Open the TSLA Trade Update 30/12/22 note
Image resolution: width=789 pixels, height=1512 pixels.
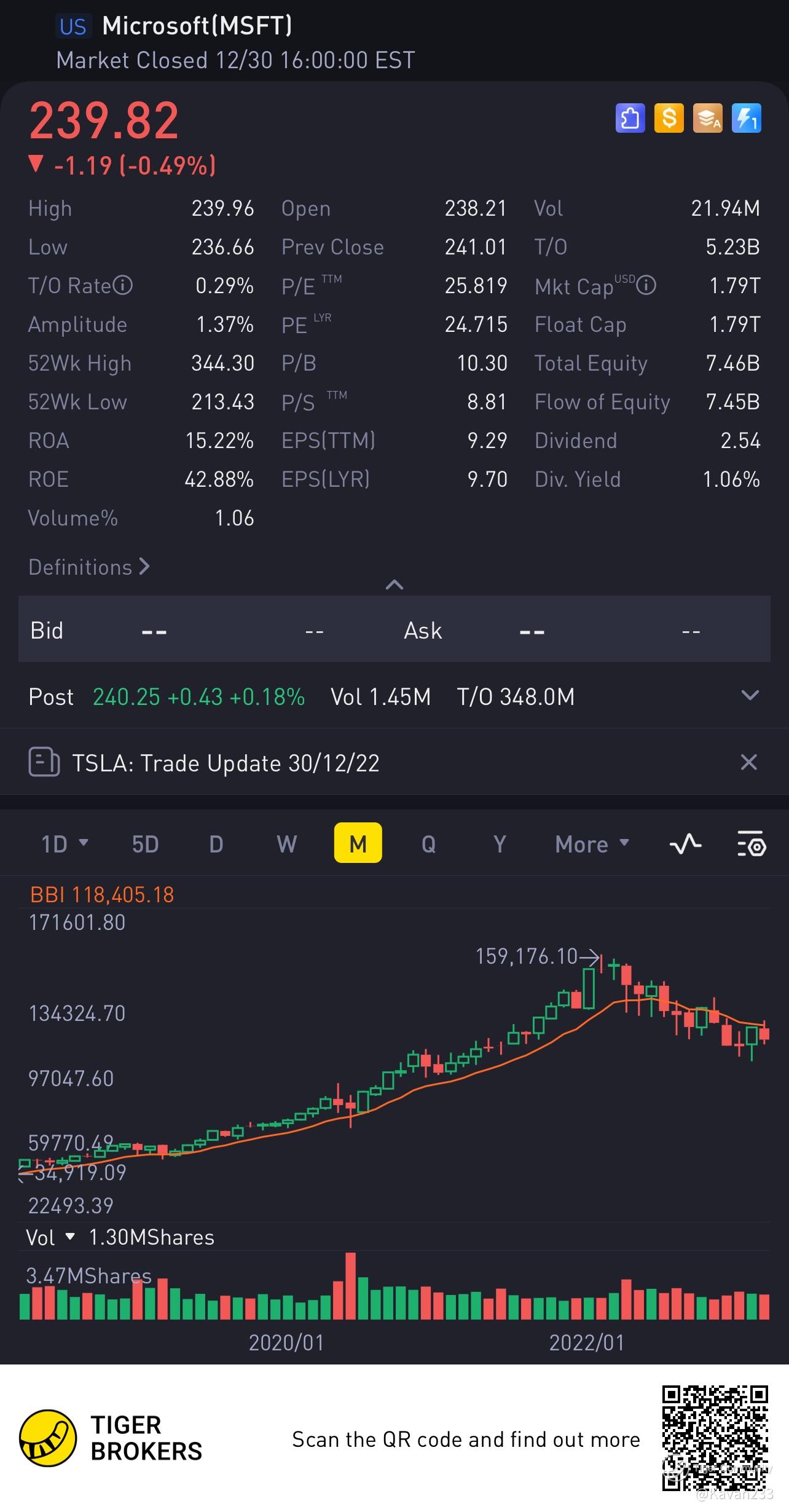coord(226,763)
